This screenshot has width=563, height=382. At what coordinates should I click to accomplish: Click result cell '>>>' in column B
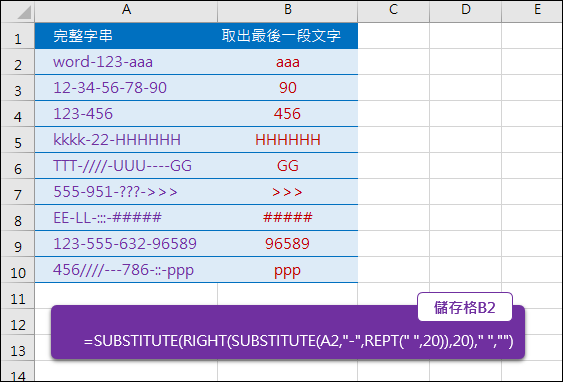(288, 192)
